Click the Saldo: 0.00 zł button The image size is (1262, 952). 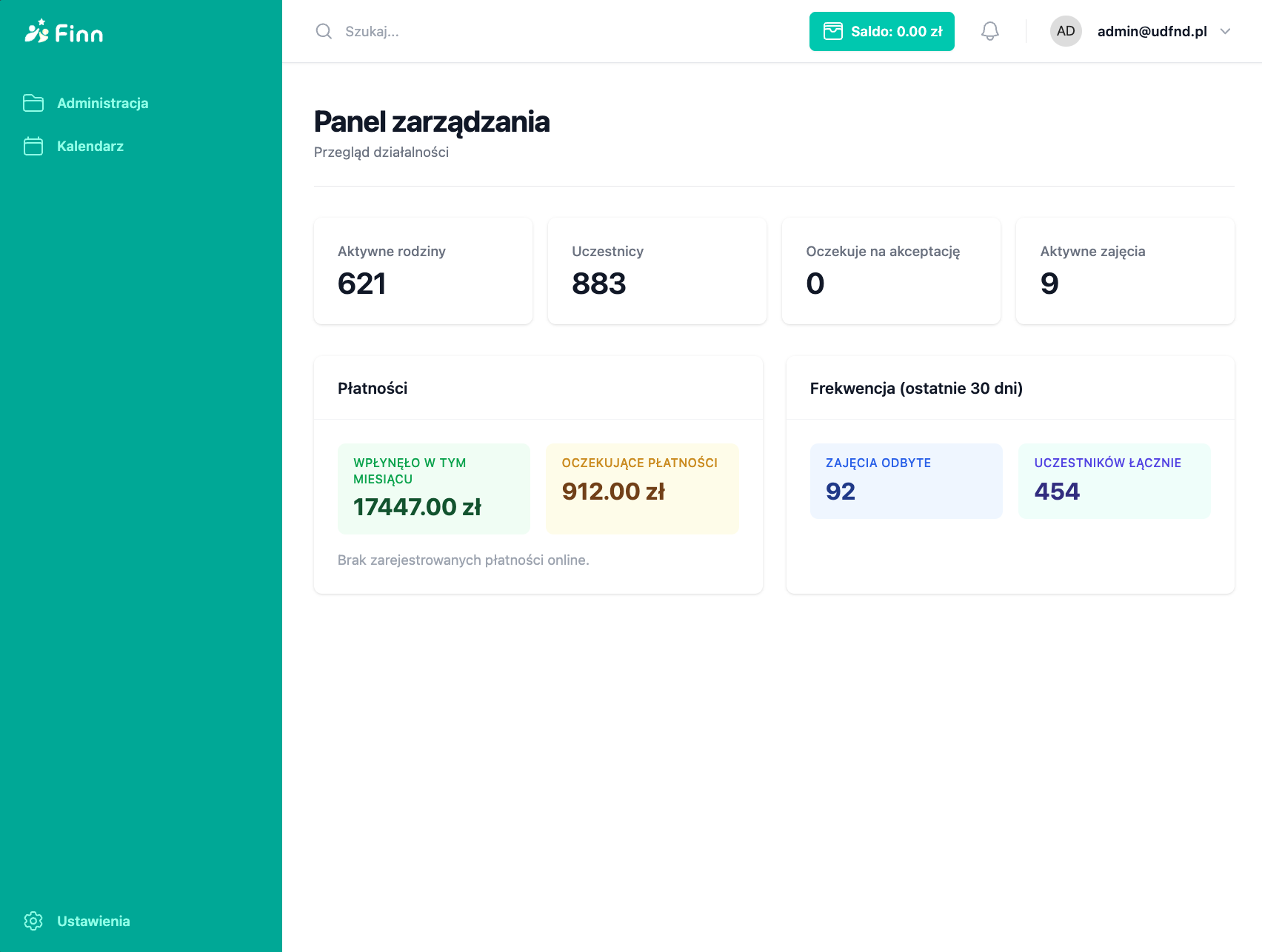coord(881,31)
